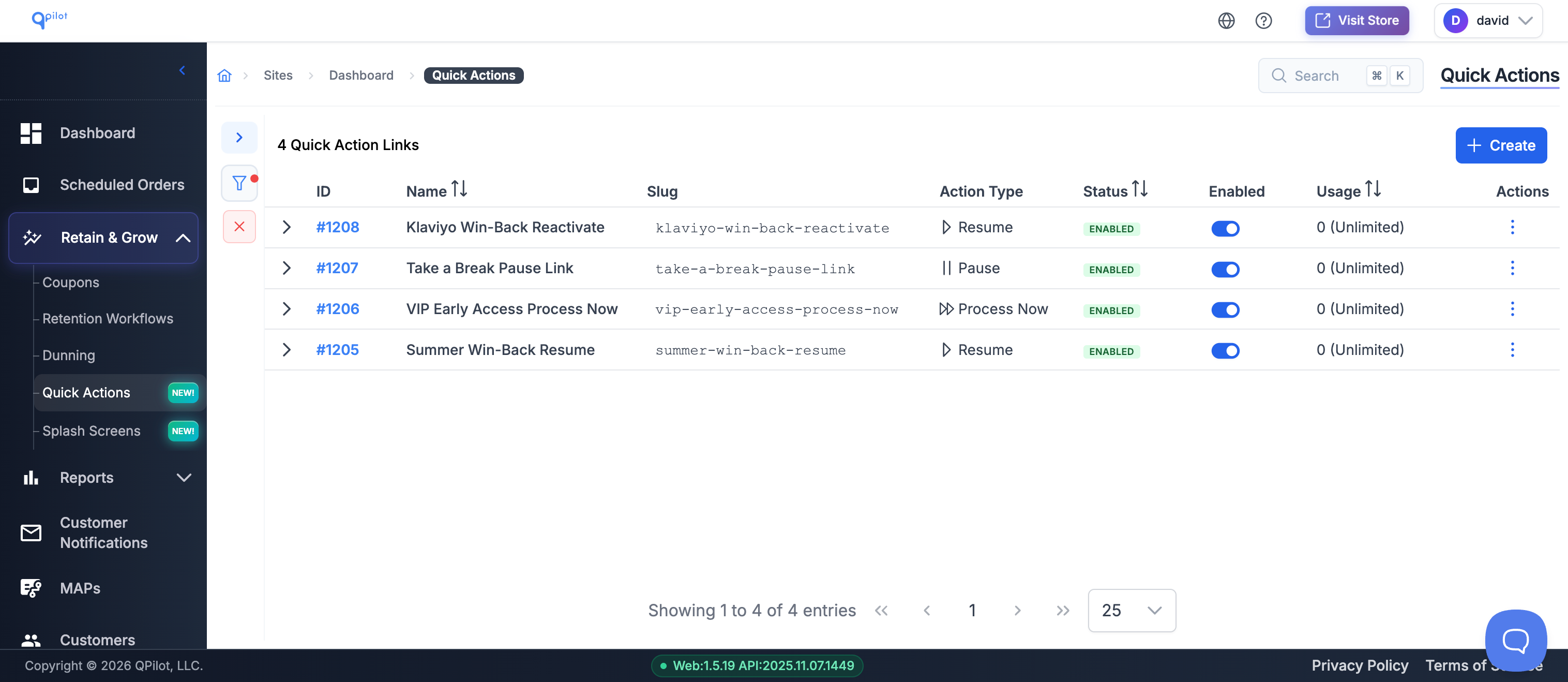This screenshot has width=1568, height=682.
Task: Open the chat support bubble
Action: tap(1515, 640)
